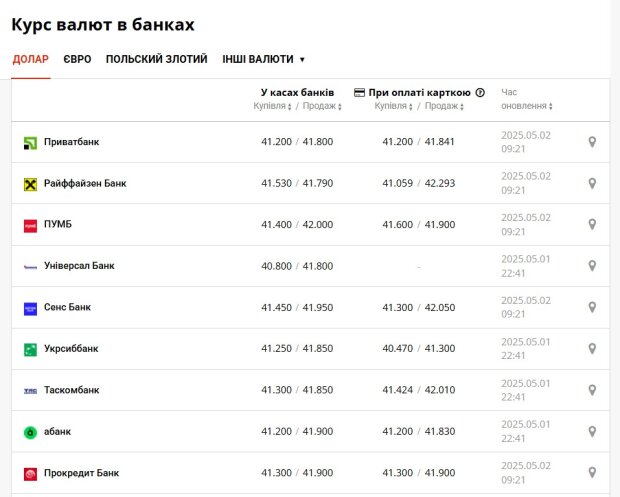
Task: Click Райффайзен card sale rate 42.293
Action: click(440, 183)
